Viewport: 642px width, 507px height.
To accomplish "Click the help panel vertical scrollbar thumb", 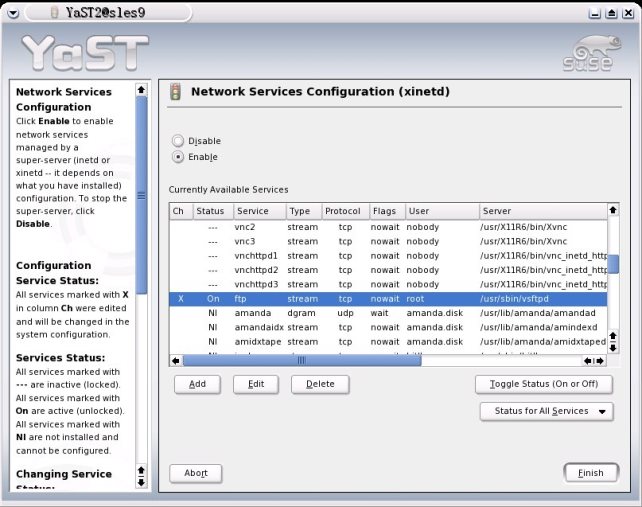I will point(141,196).
